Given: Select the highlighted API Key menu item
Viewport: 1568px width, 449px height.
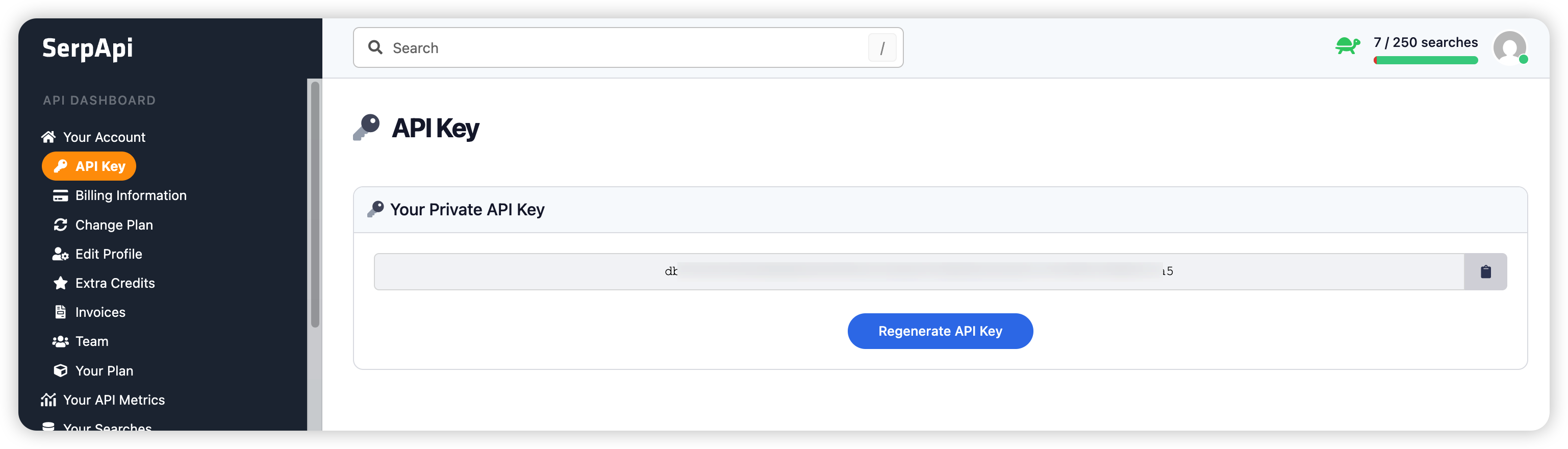Looking at the screenshot, I should pos(89,166).
